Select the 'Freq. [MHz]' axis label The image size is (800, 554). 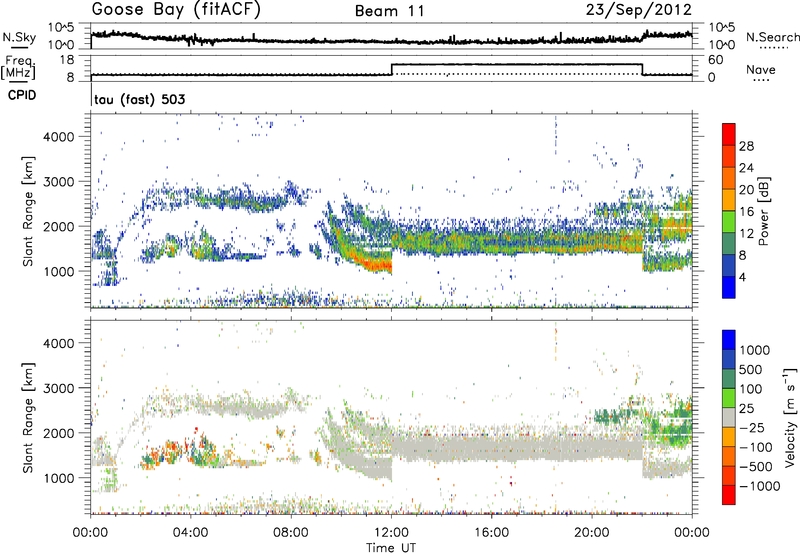[19, 67]
